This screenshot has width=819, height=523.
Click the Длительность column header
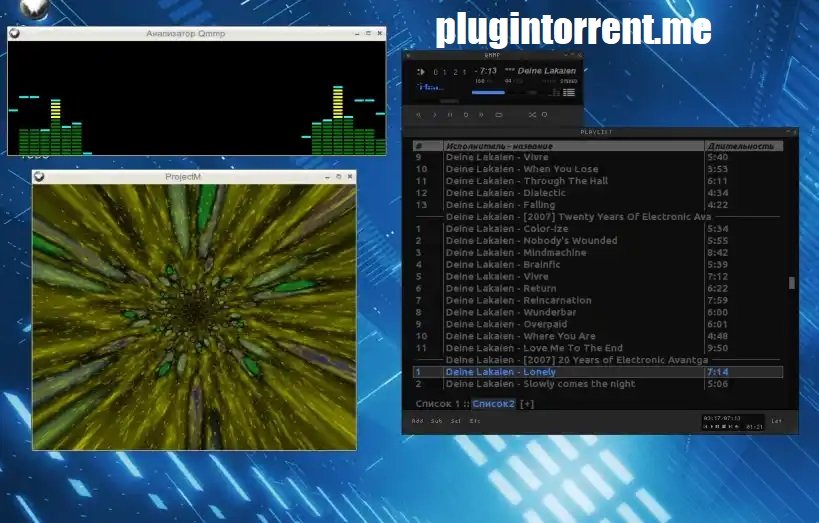744,146
